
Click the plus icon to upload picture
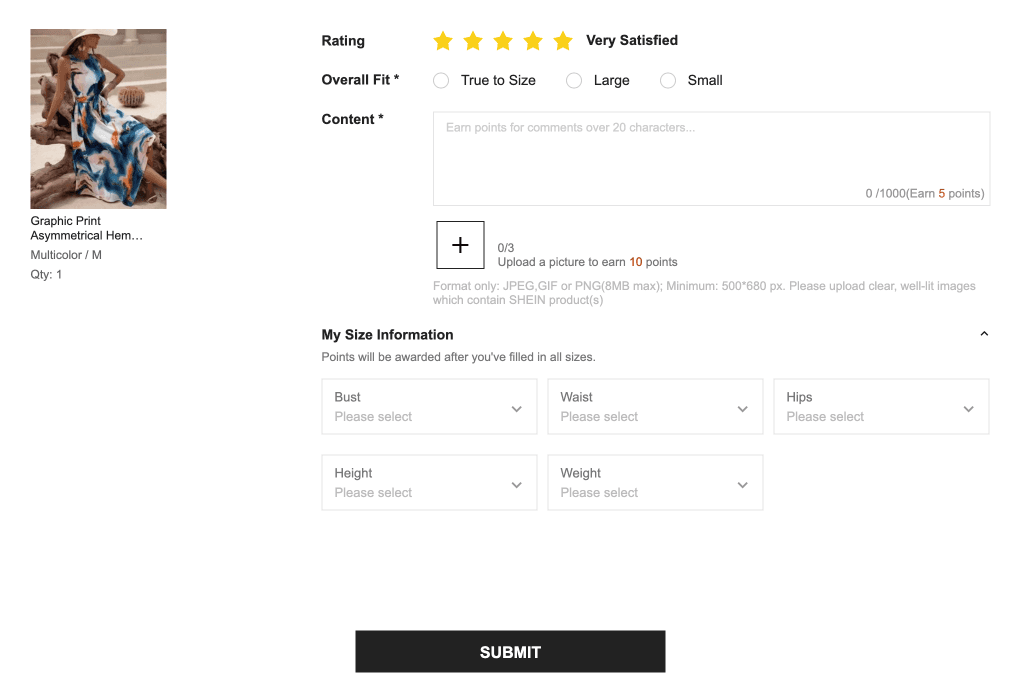[460, 245]
